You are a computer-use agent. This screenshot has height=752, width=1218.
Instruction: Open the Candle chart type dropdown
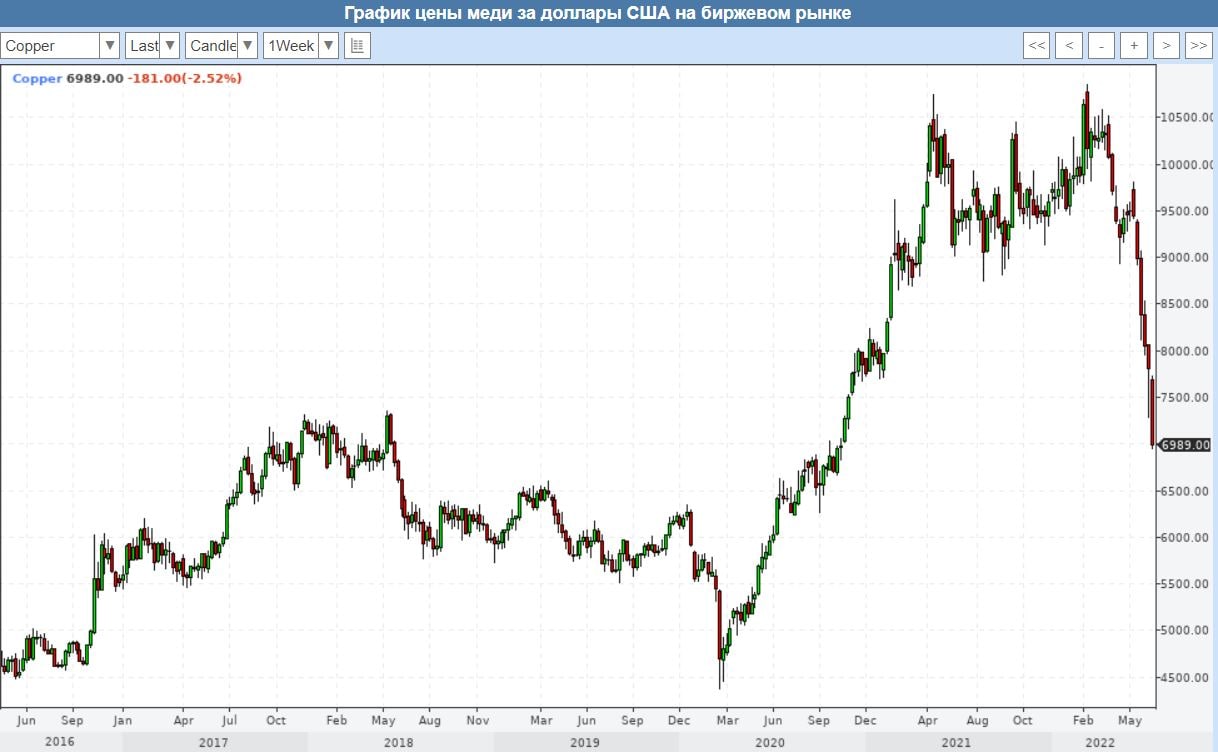[x=221, y=46]
